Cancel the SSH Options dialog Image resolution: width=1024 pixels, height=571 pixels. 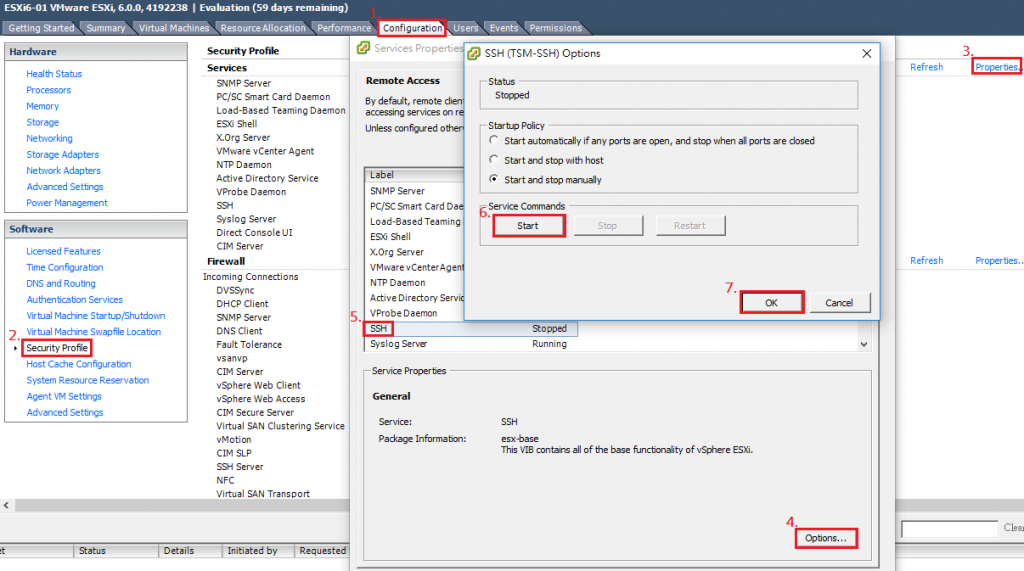(839, 303)
